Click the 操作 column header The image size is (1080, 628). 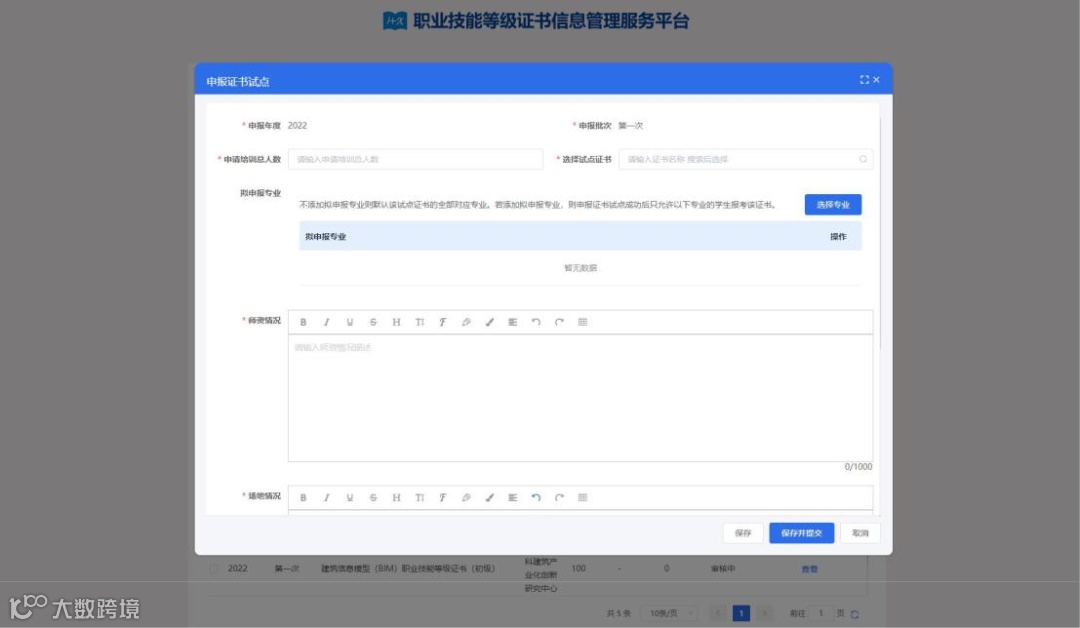pyautogui.click(x=838, y=236)
